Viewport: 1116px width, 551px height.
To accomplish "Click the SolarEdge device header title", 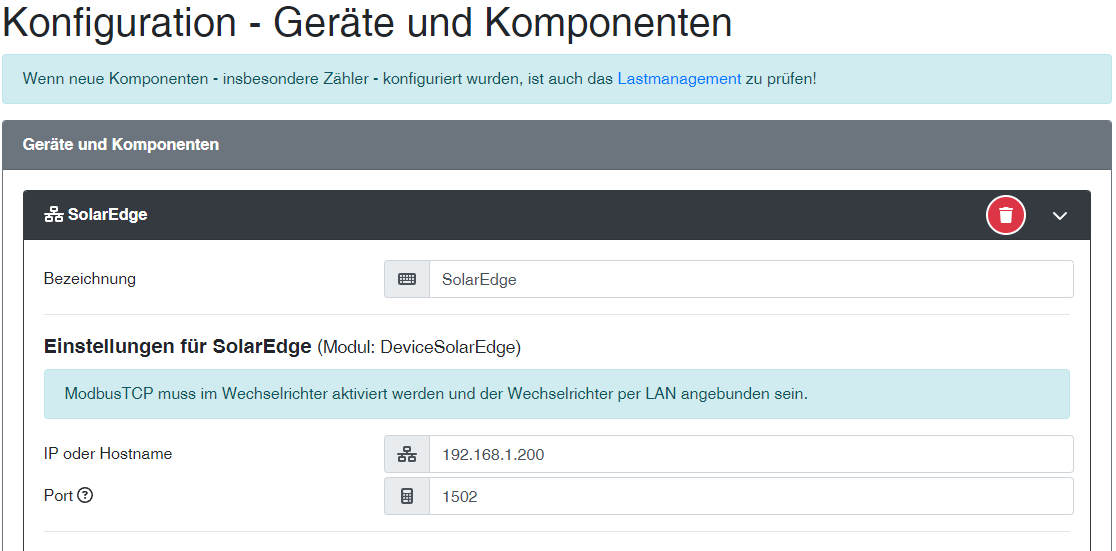I will 107,215.
